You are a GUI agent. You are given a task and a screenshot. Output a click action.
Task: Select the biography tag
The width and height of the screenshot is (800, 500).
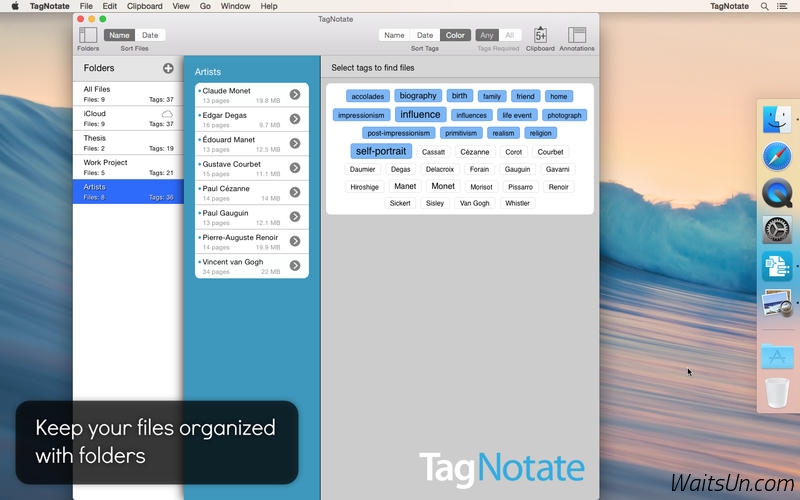418,95
